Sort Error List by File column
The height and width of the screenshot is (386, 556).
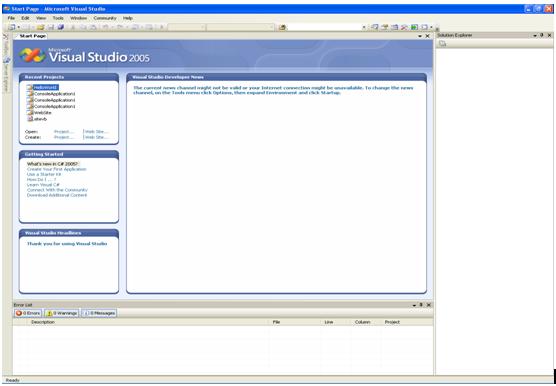pos(295,322)
